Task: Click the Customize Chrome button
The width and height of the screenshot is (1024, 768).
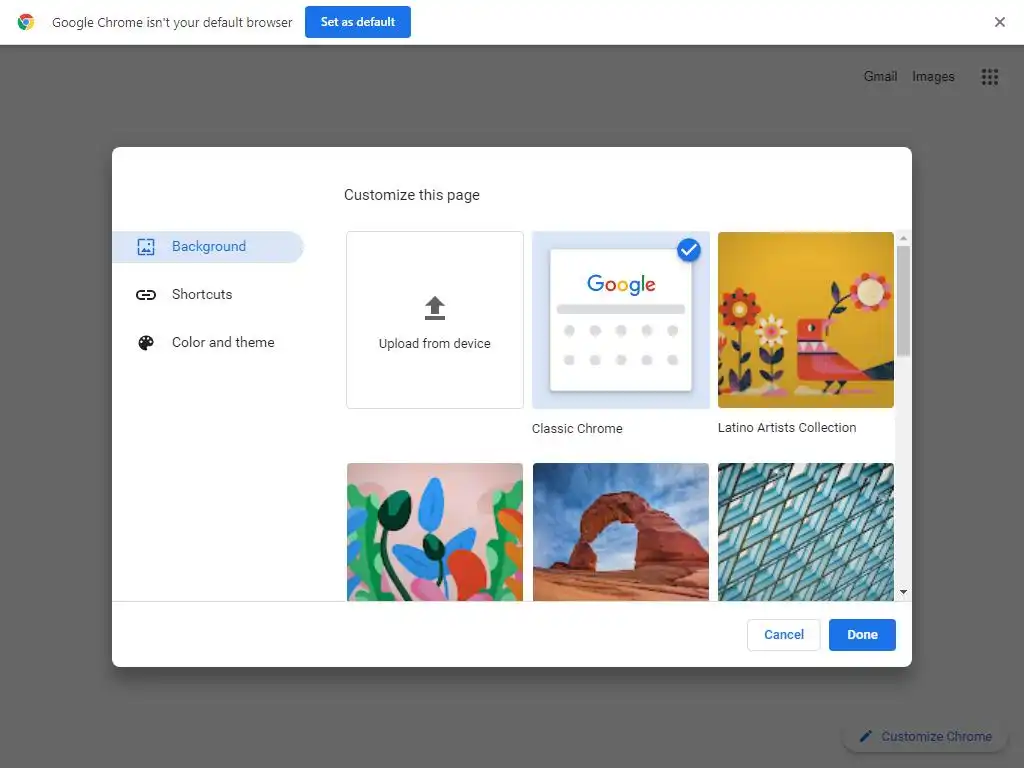Action: point(926,737)
